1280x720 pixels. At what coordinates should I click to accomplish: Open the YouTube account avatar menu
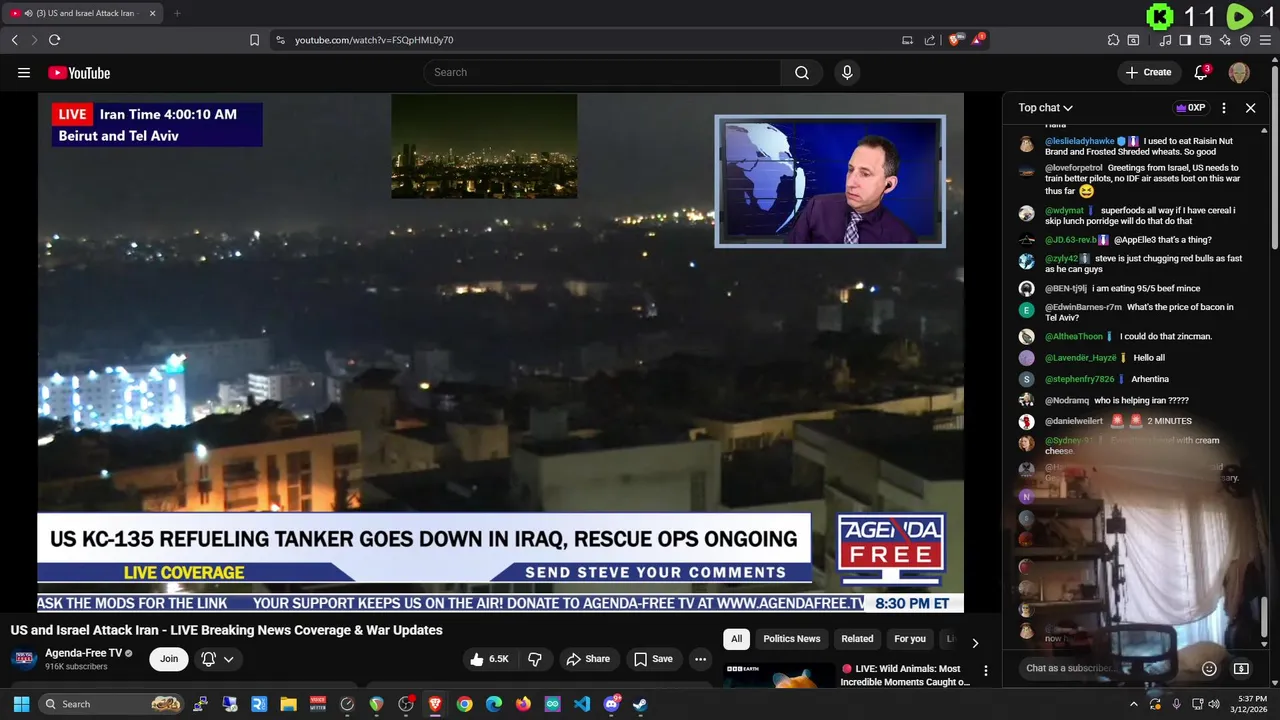pyautogui.click(x=1239, y=72)
